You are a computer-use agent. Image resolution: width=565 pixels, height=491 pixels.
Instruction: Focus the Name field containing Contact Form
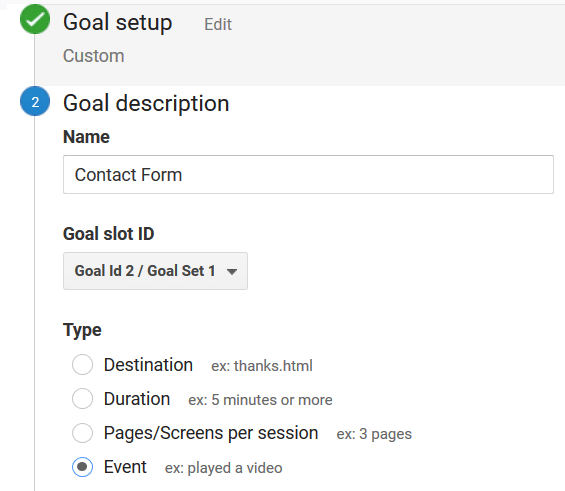(x=308, y=175)
